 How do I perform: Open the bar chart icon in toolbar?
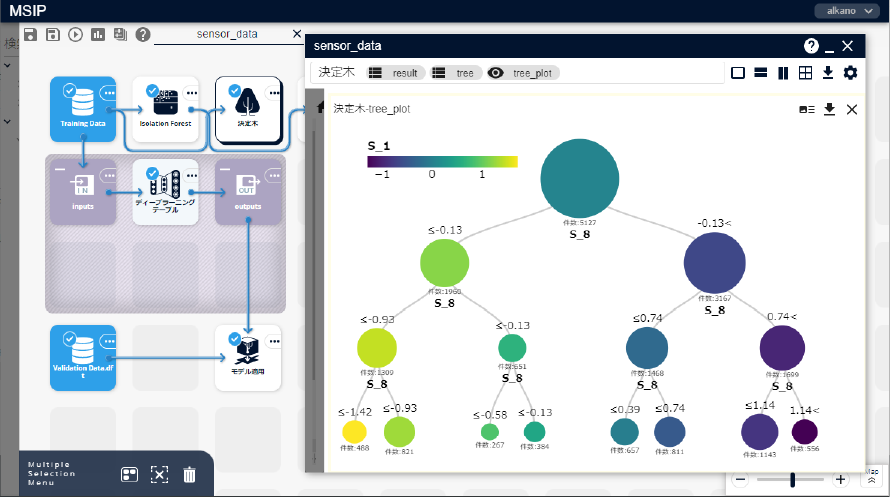(98, 34)
